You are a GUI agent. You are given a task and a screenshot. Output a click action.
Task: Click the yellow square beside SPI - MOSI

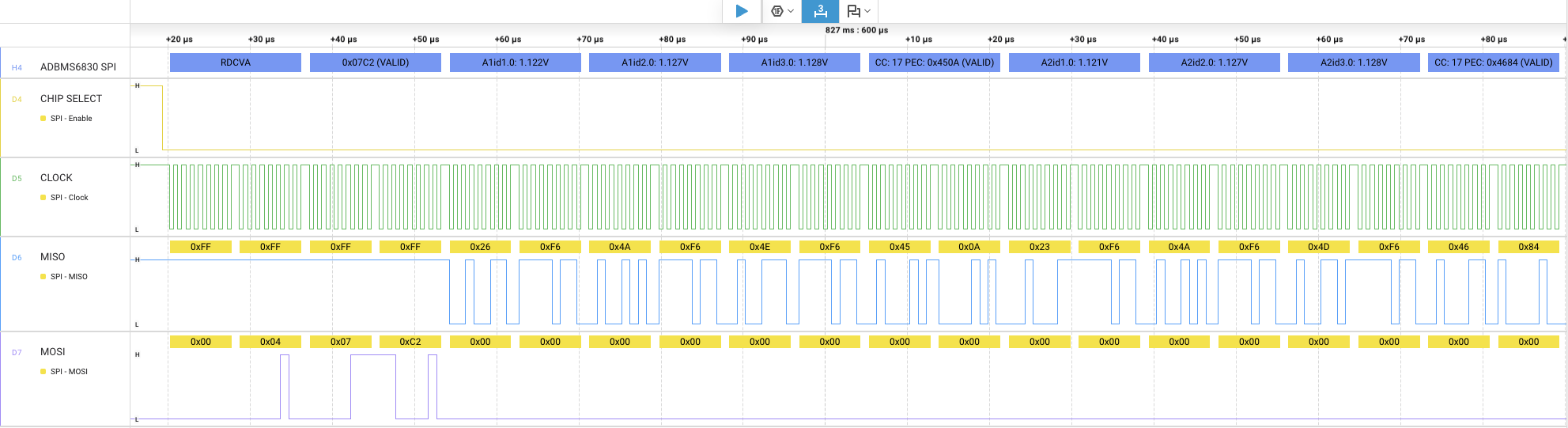(43, 372)
